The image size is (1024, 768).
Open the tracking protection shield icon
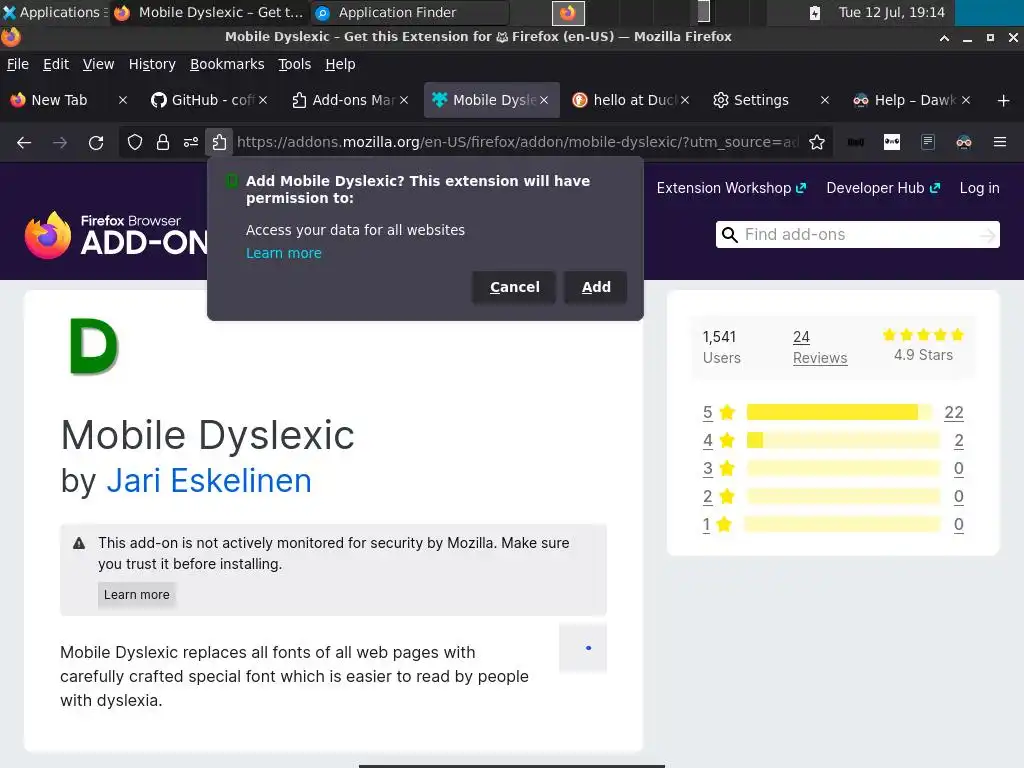[x=135, y=142]
